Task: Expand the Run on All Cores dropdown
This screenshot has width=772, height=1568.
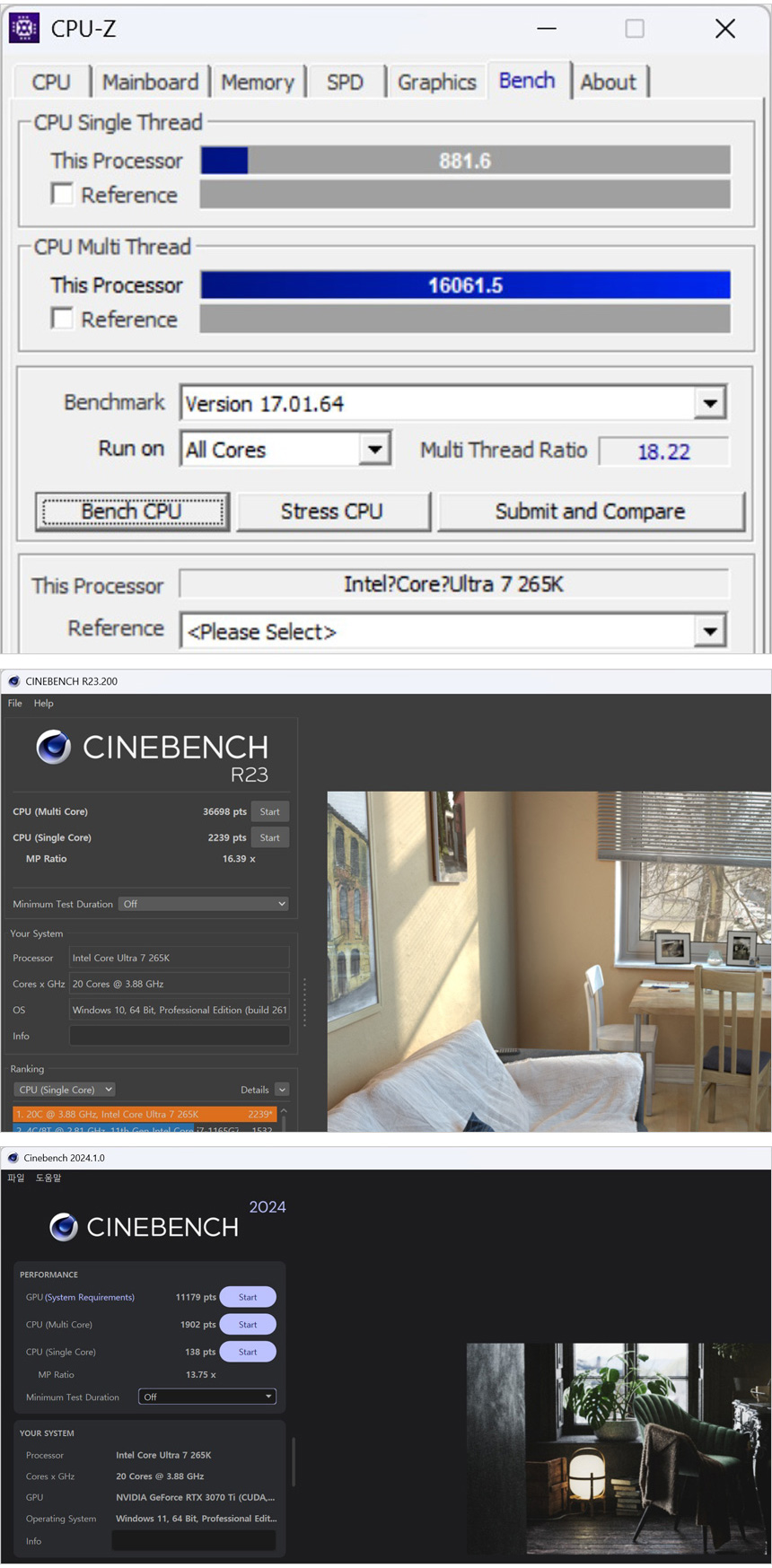Action: point(374,449)
